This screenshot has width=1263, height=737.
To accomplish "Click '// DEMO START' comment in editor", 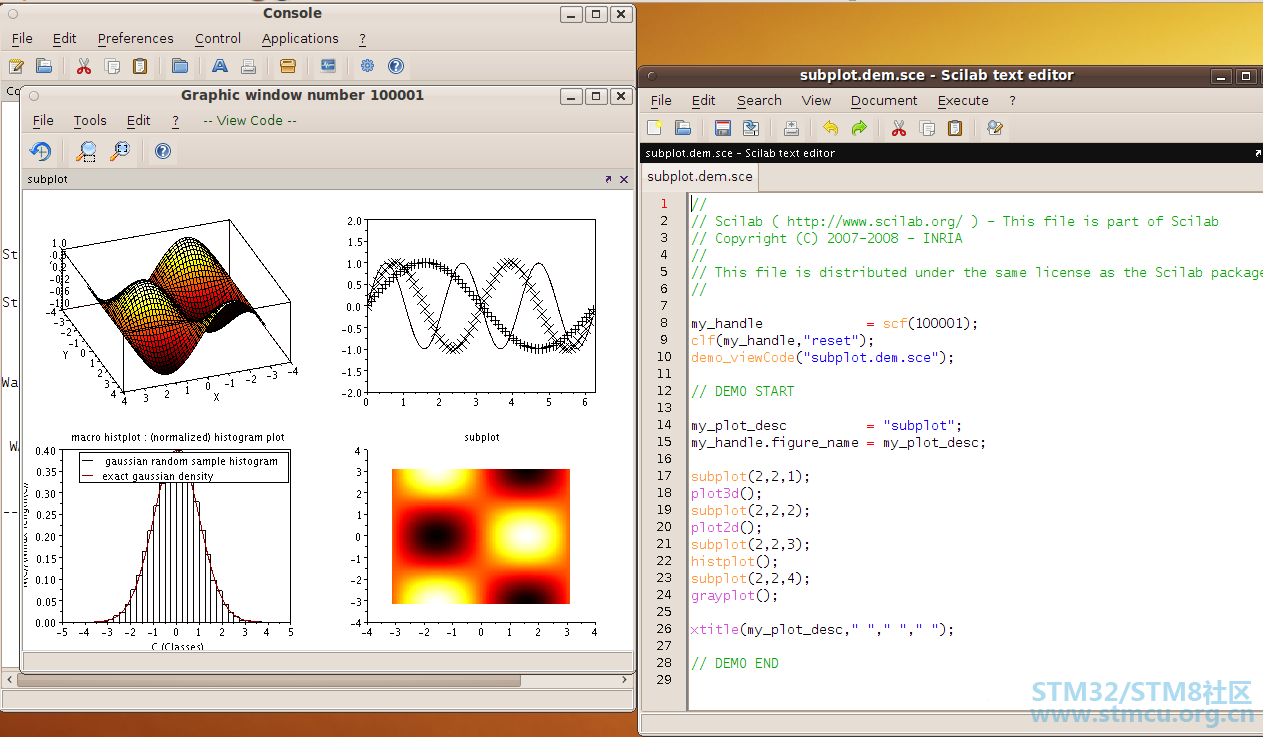I will tap(742, 391).
